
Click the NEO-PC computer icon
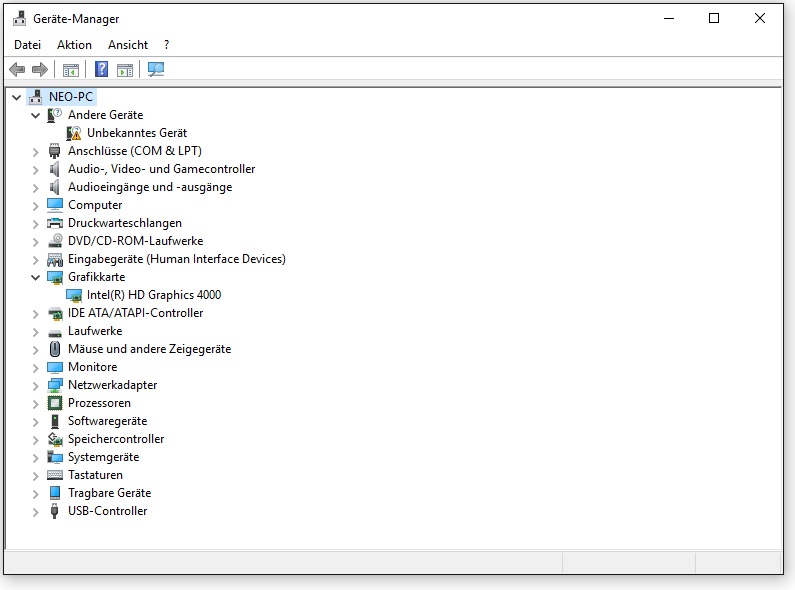tap(36, 97)
